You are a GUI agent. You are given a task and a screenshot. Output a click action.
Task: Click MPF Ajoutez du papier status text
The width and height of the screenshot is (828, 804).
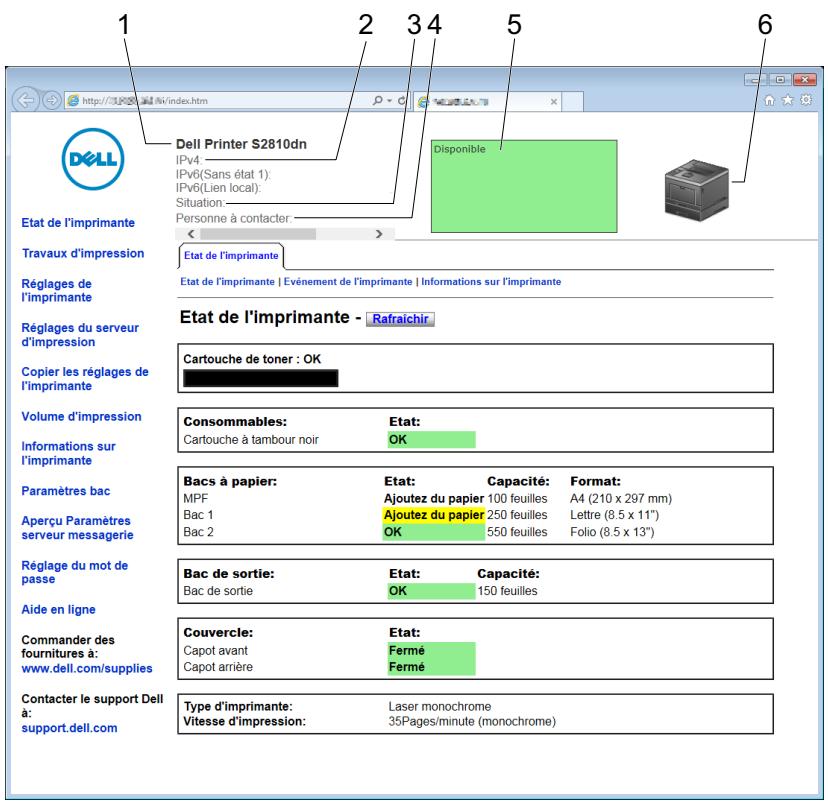[434, 498]
